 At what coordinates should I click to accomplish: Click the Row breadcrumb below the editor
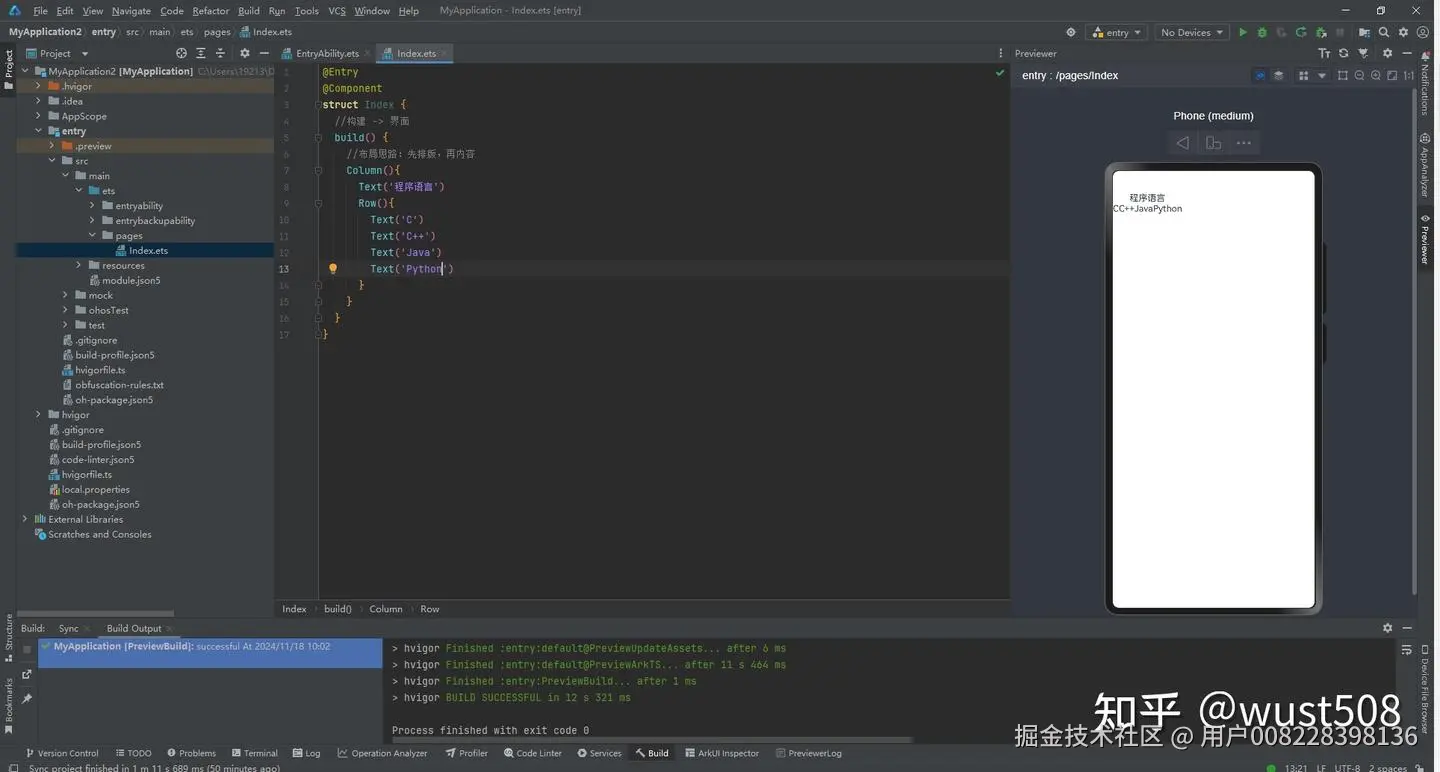coord(430,608)
